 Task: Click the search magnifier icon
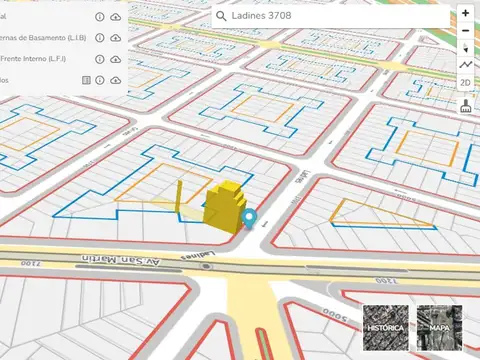coord(221,16)
